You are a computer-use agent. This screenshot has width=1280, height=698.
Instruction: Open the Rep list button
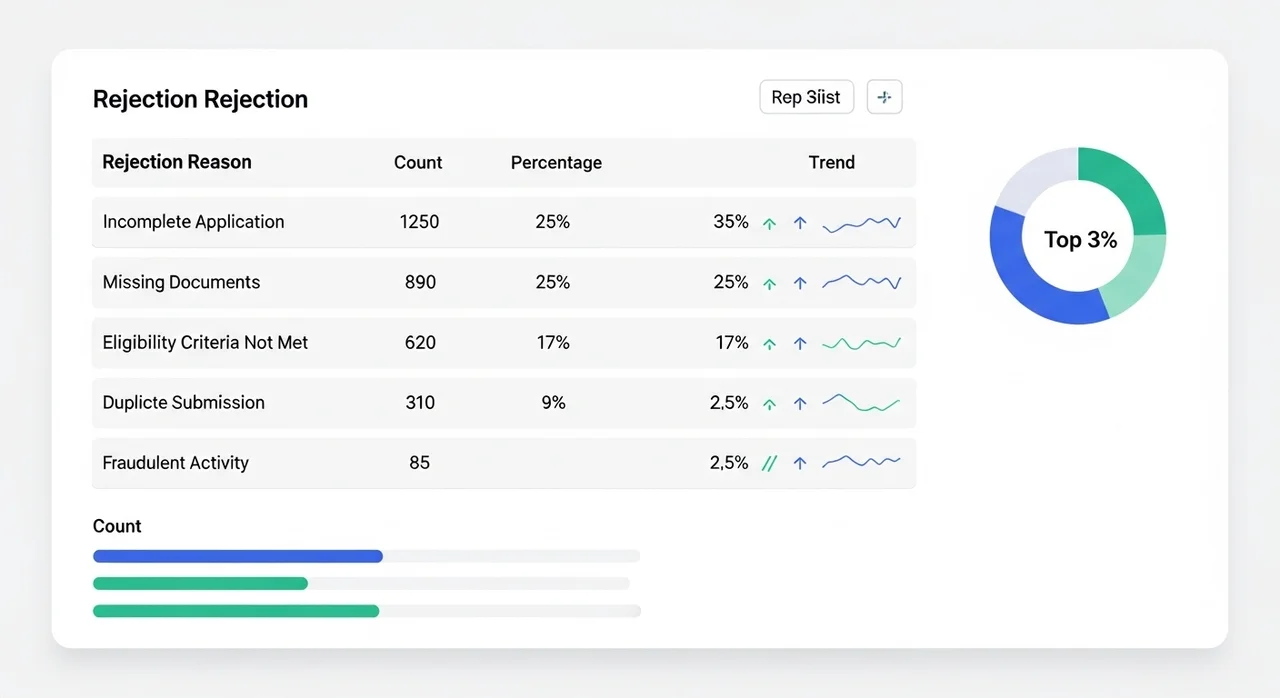[x=806, y=98]
